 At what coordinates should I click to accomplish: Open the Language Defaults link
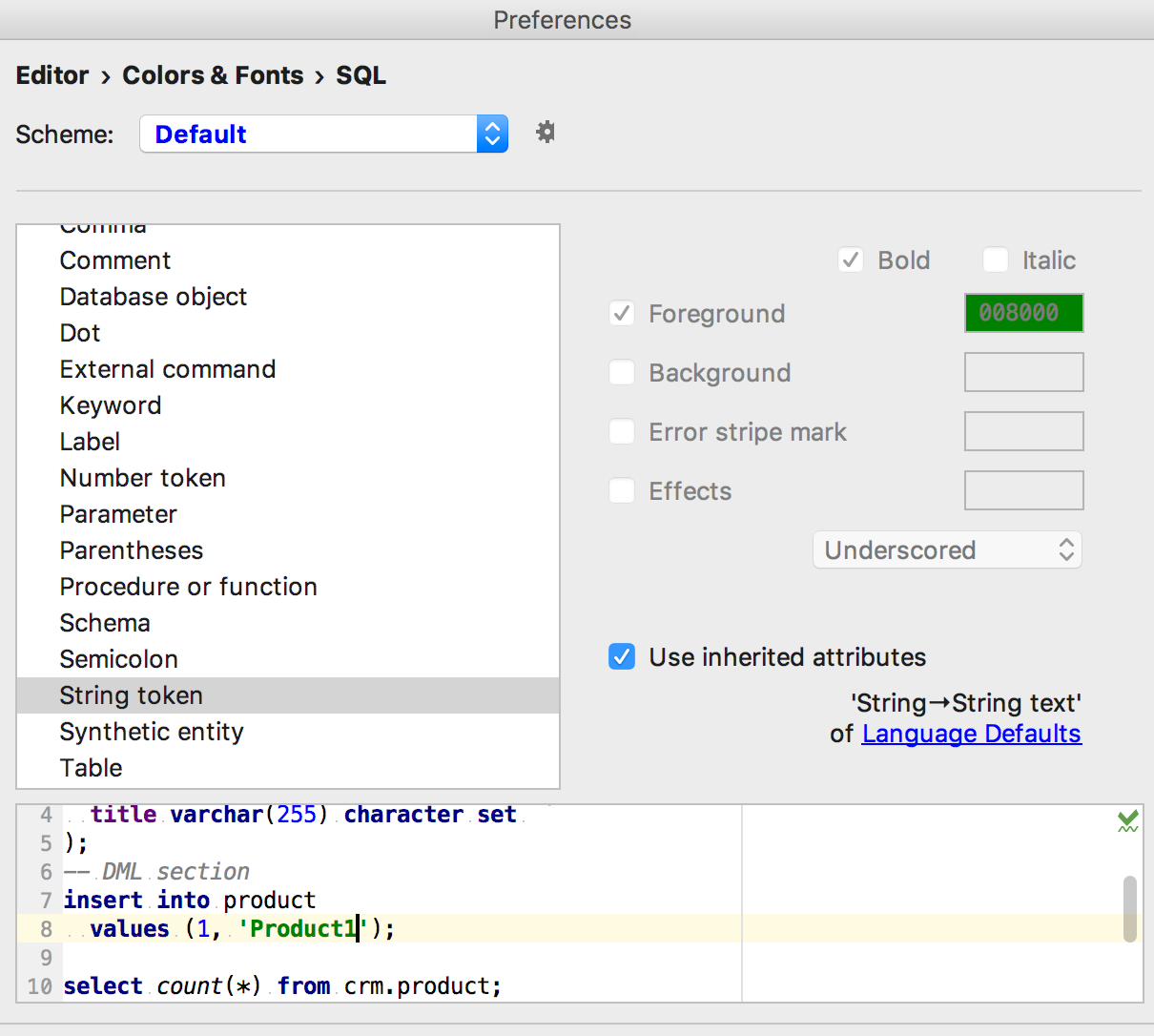(x=971, y=734)
